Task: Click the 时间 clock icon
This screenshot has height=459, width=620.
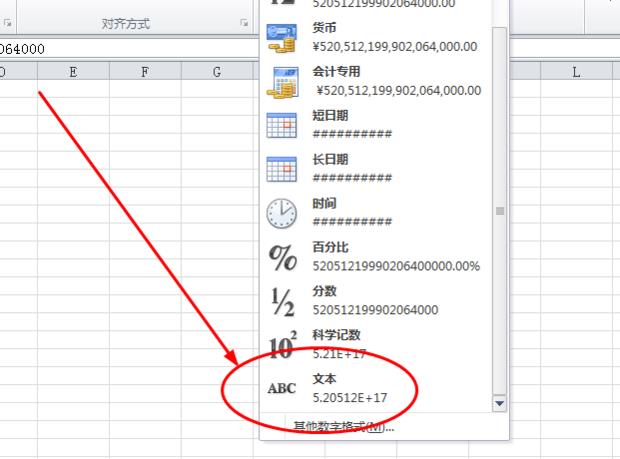Action: tap(282, 213)
